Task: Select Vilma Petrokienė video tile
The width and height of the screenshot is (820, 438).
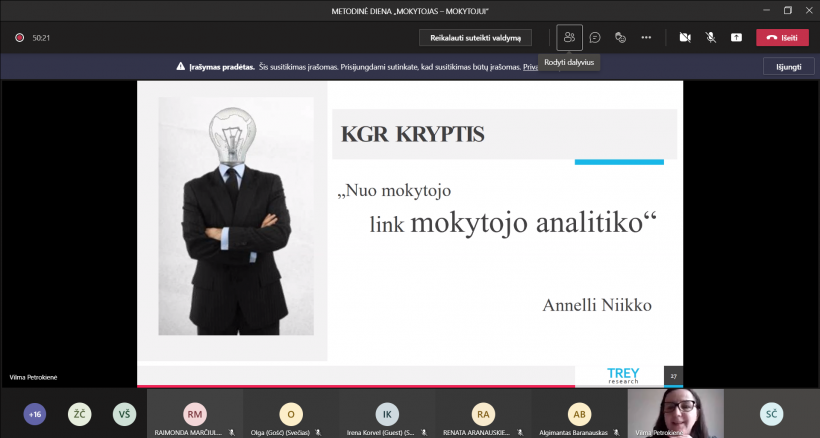Action: click(x=676, y=413)
